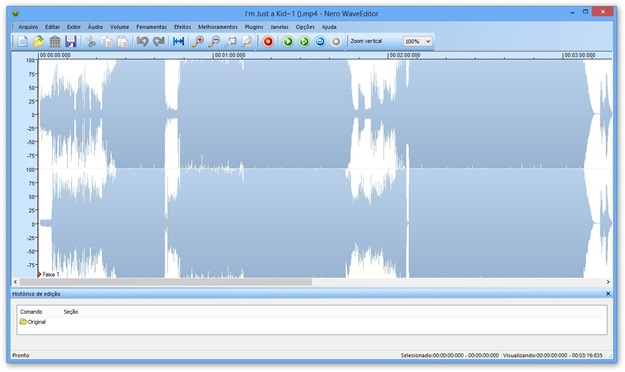Screen dimensions: 625x372
Task: Click the zoom full view magnifier icon
Action: (247, 41)
